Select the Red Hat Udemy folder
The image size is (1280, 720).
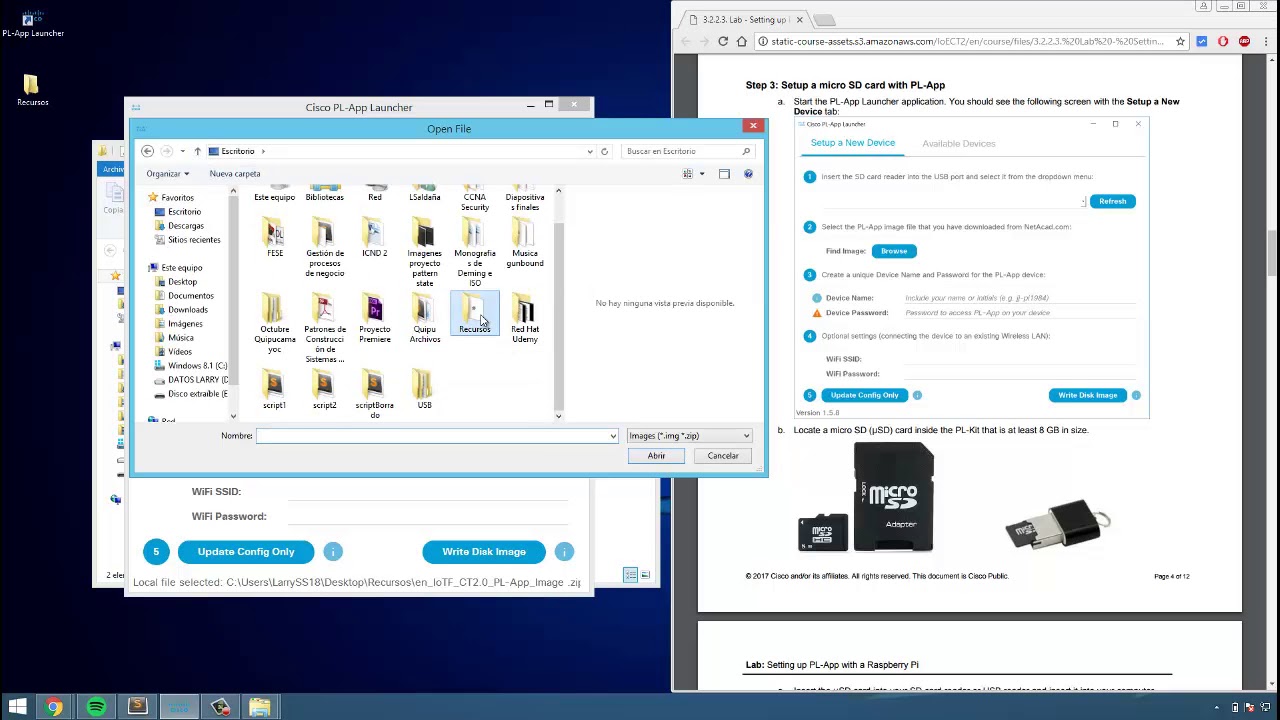pos(524,320)
